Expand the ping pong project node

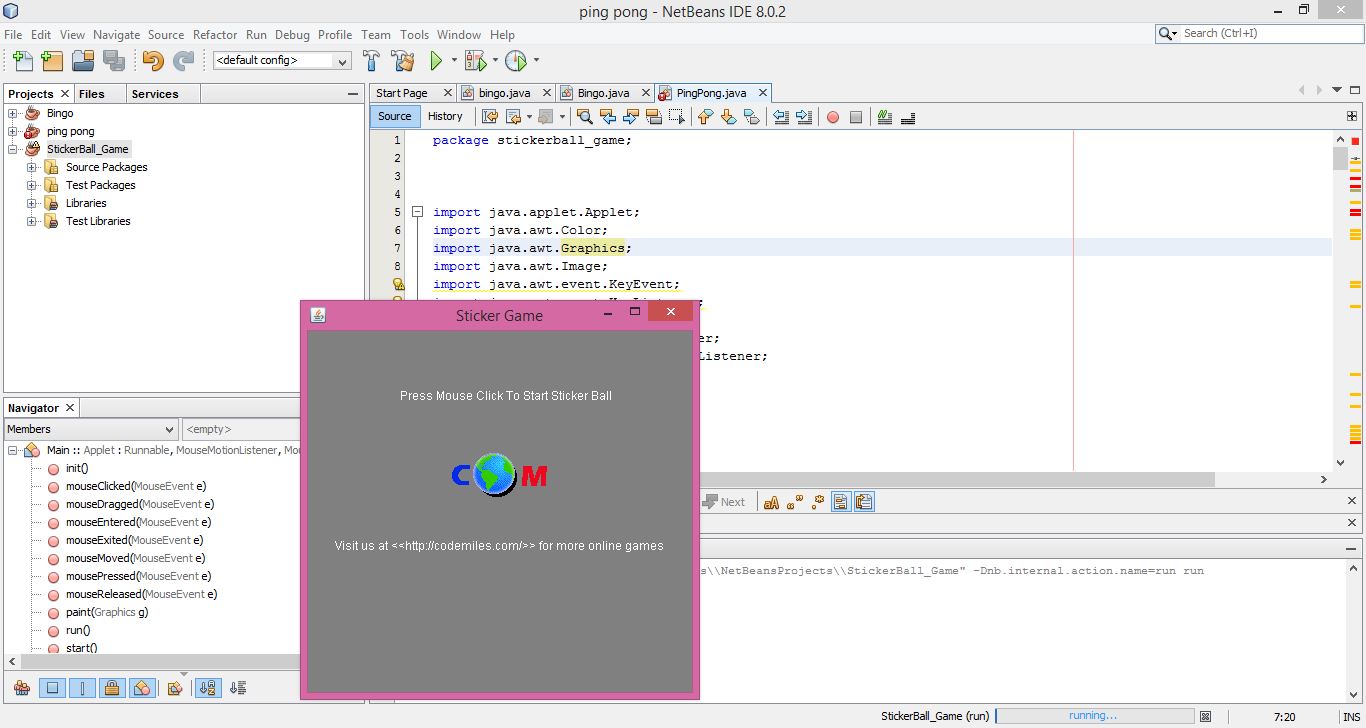point(14,131)
